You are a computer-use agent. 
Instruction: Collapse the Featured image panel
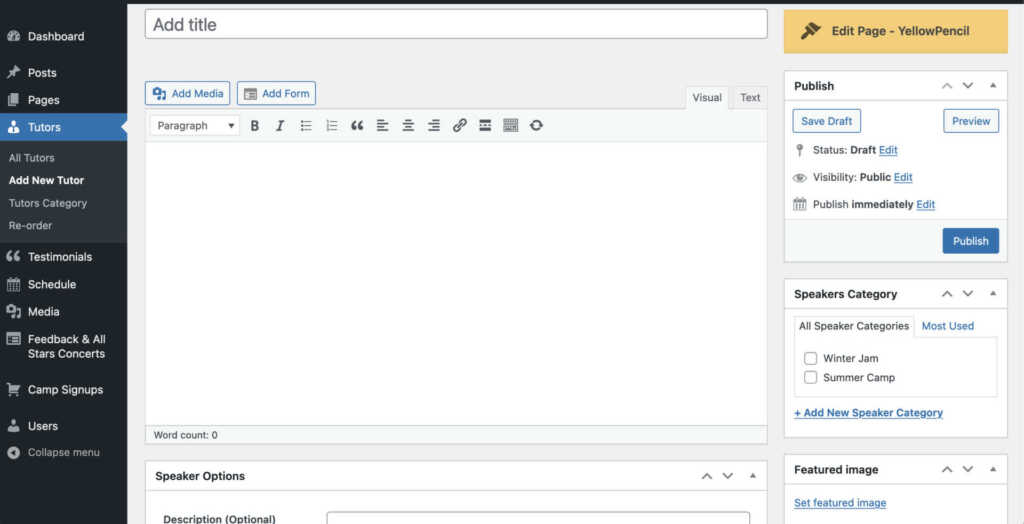coord(993,469)
